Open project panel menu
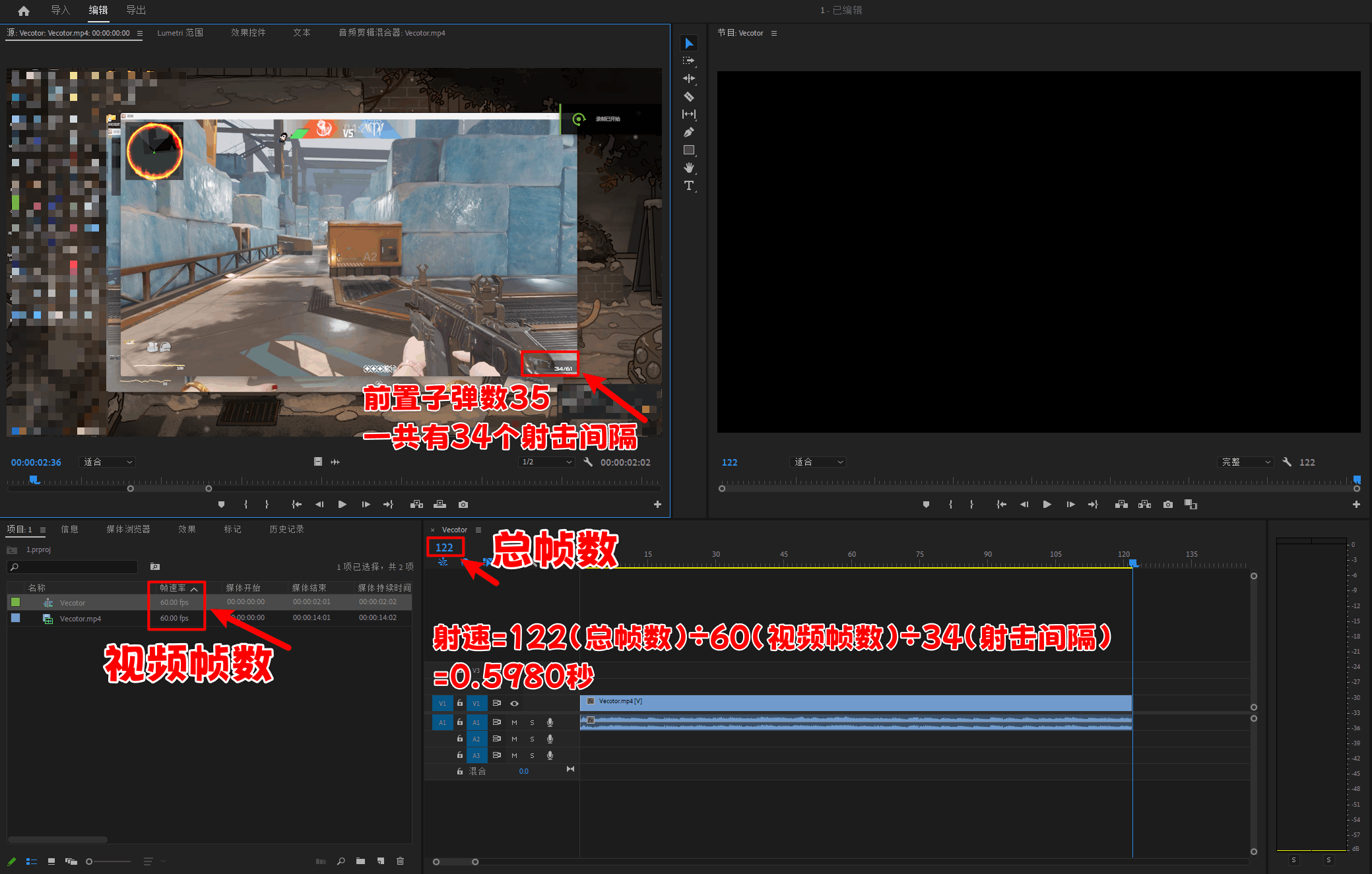 (x=43, y=530)
